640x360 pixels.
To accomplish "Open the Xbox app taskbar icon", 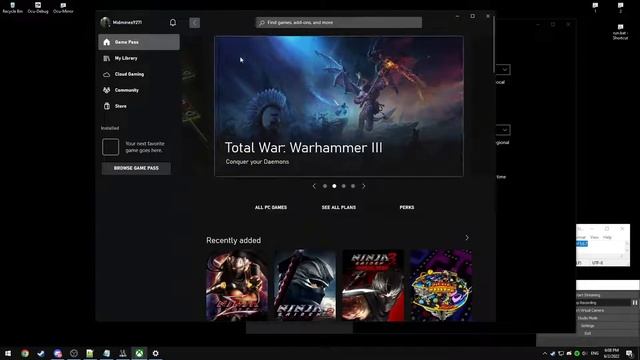I will click(x=139, y=353).
